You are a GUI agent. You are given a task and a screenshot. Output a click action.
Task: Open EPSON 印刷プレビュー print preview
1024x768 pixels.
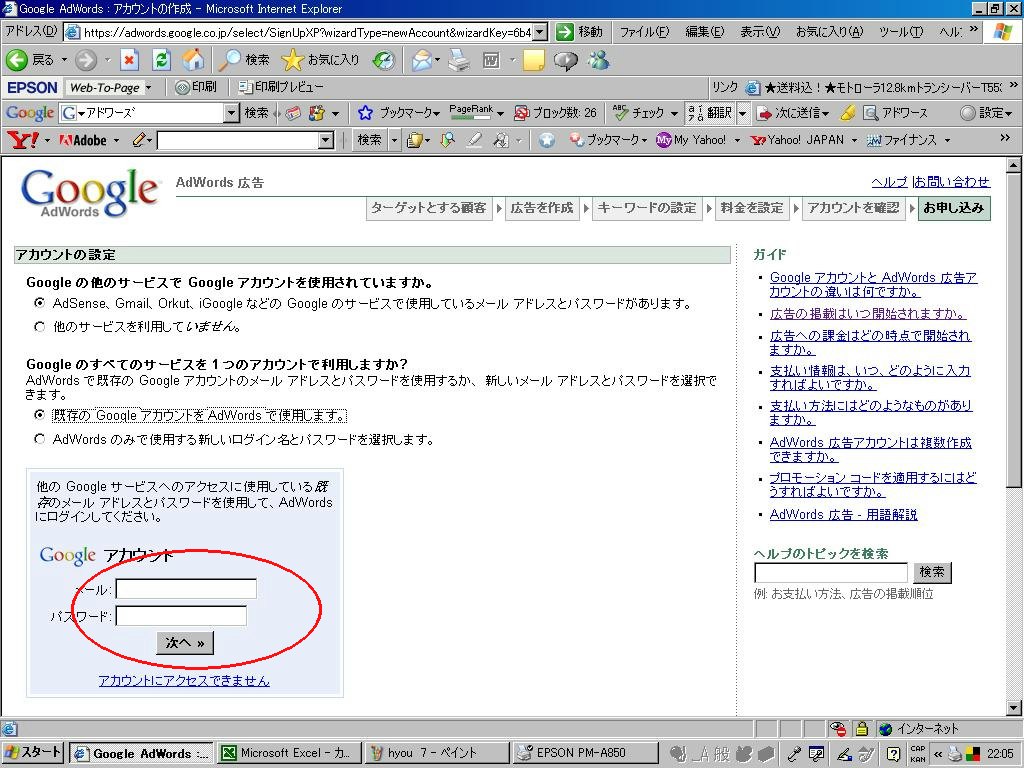pyautogui.click(x=281, y=87)
